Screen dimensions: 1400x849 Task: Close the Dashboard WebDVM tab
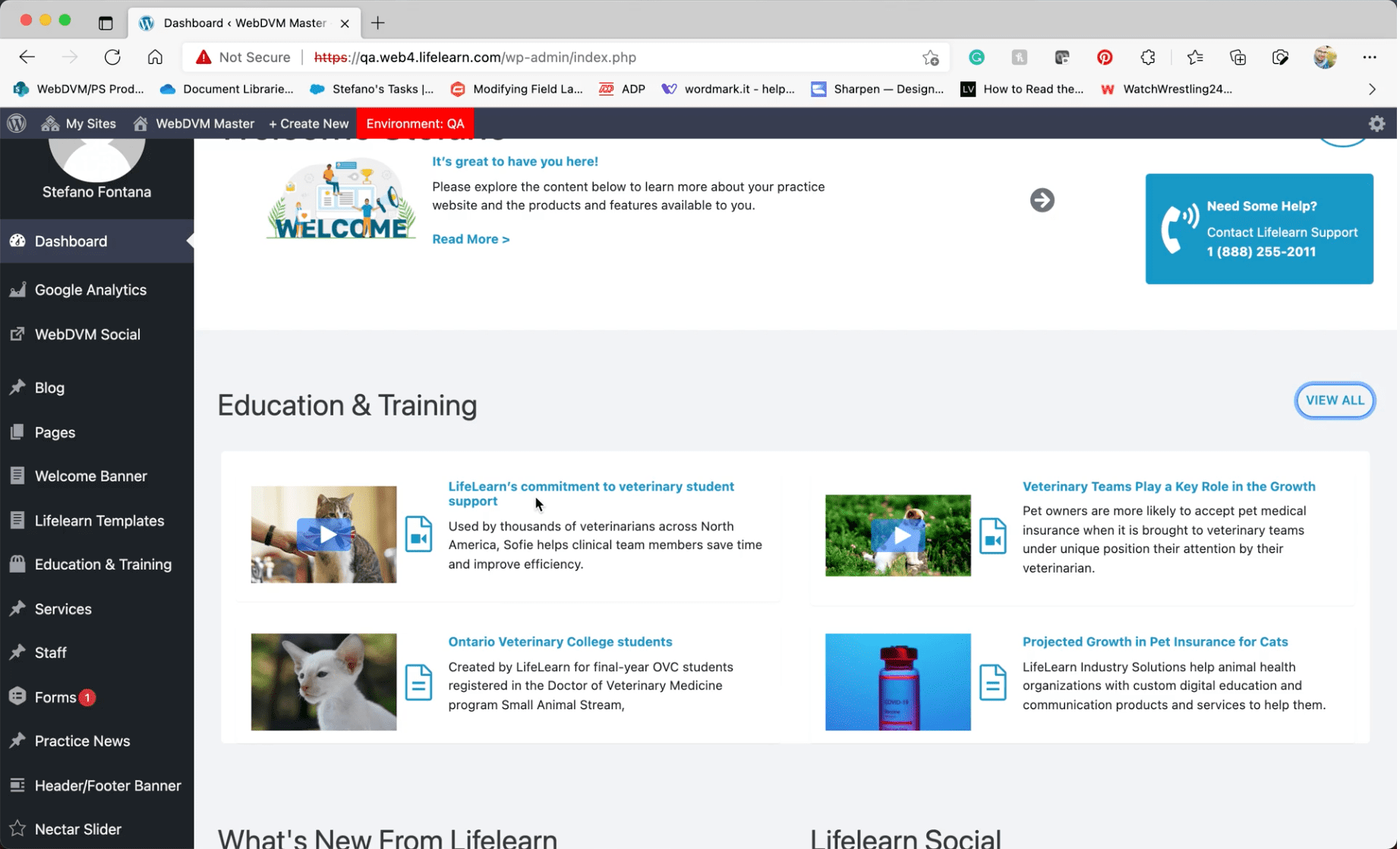345,23
